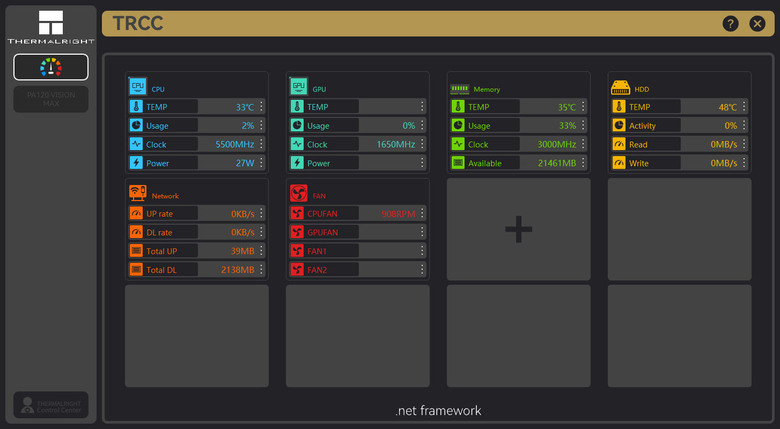The height and width of the screenshot is (429, 780).
Task: Click the Thermalright Control Center user icon
Action: (27, 405)
